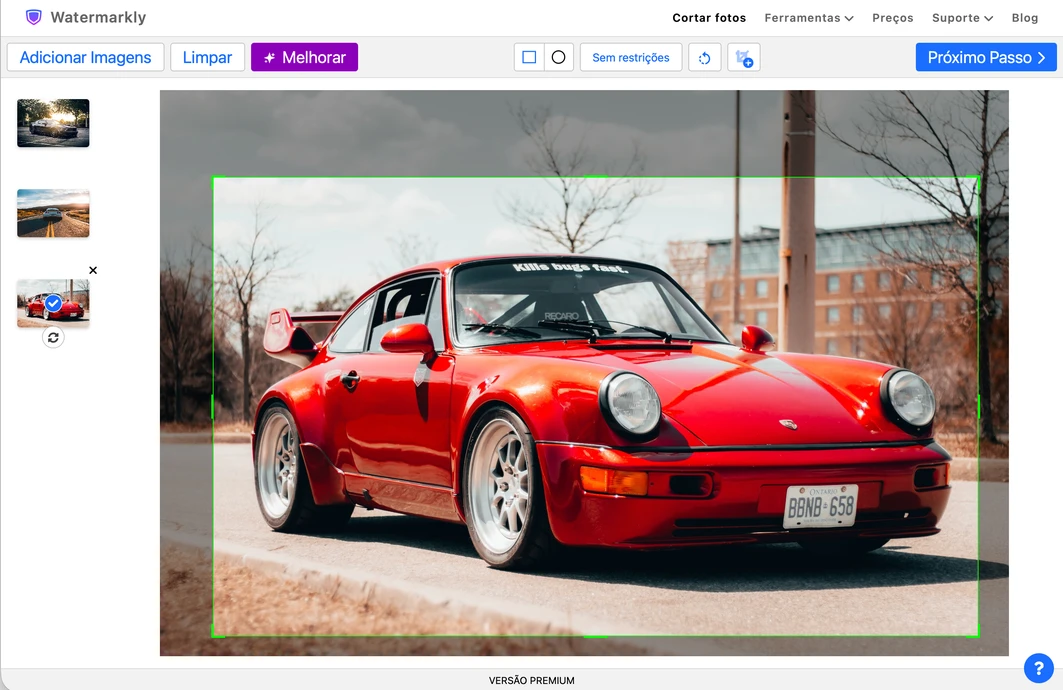The height and width of the screenshot is (690, 1063).
Task: Click the top-left green crop corner handle
Action: [214, 178]
